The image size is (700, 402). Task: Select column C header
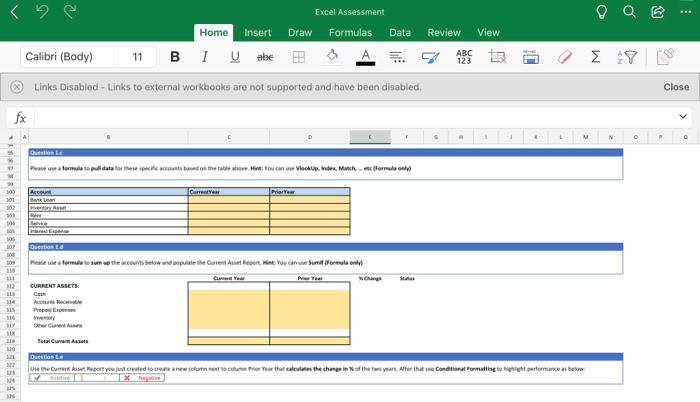[x=229, y=137]
